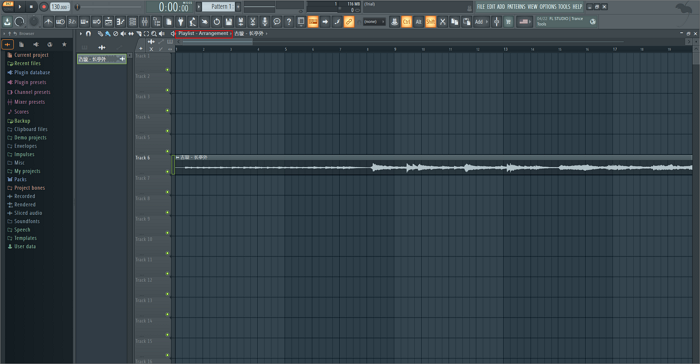
Task: Open the PATTERNS menu
Action: point(516,7)
